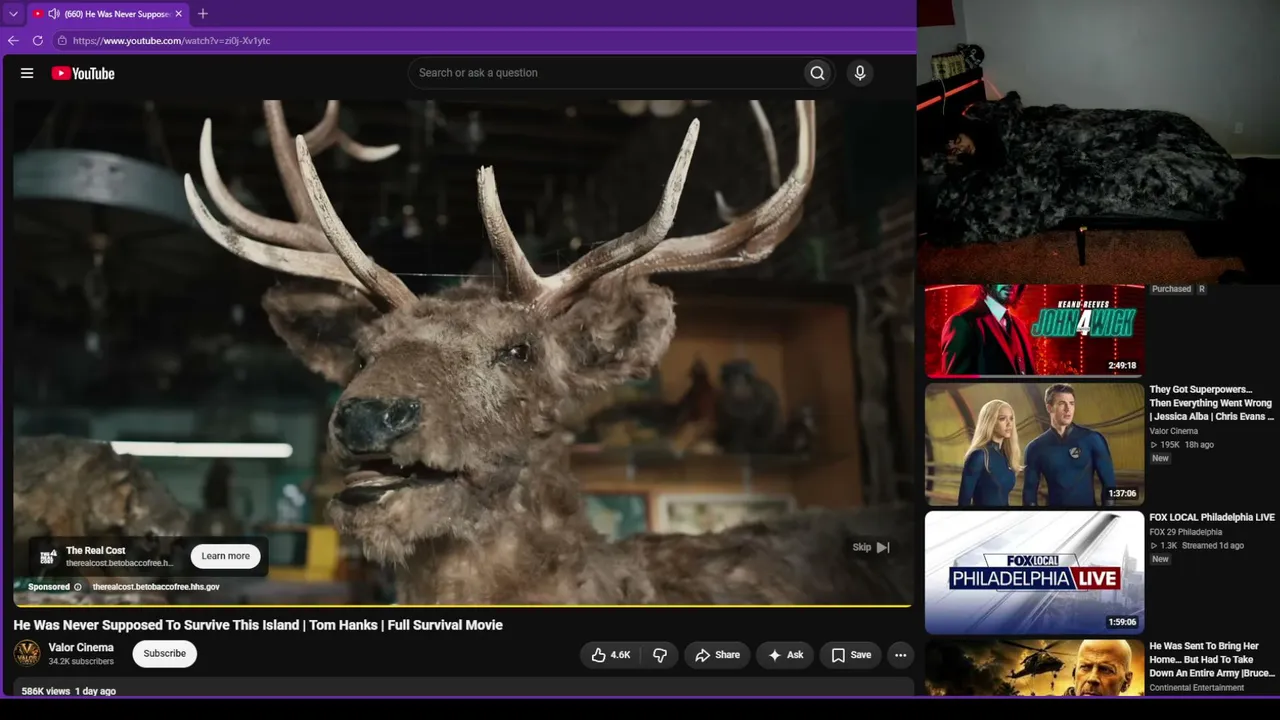Viewport: 1280px width, 720px height.
Task: Go to YouTube home via logo
Action: pyautogui.click(x=83, y=73)
